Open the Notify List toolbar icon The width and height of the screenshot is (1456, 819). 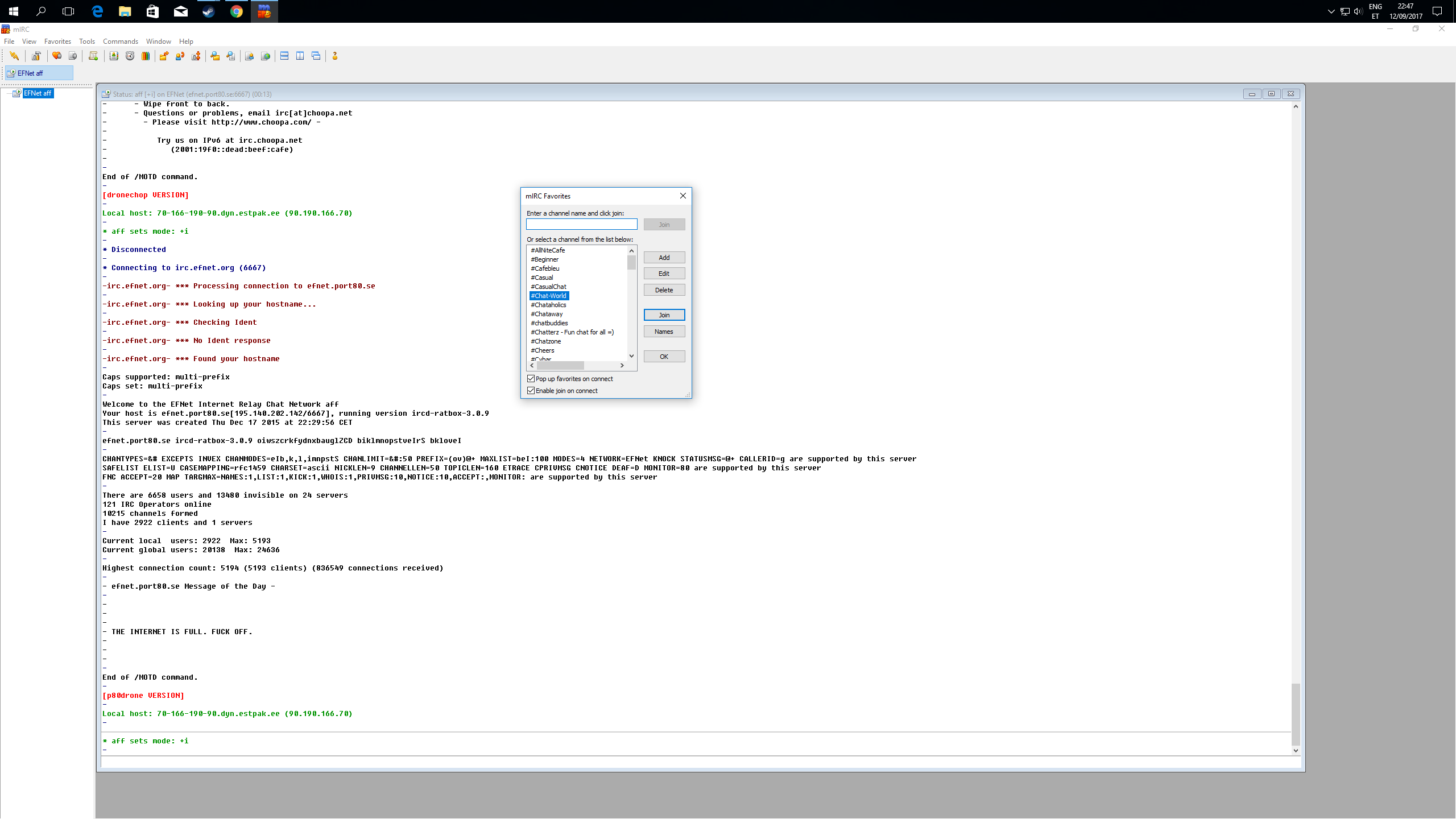(x=249, y=56)
